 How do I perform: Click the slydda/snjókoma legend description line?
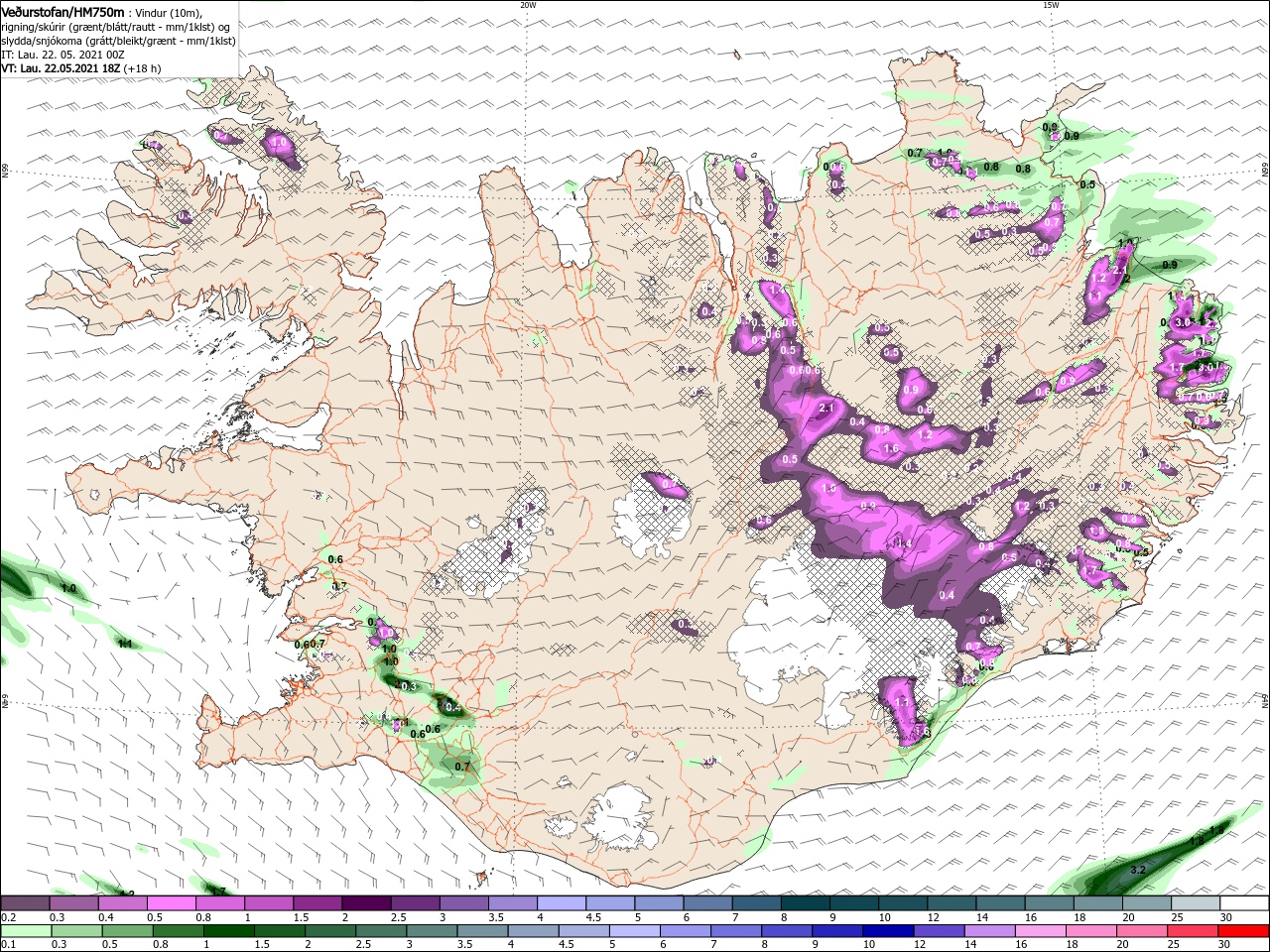118,41
